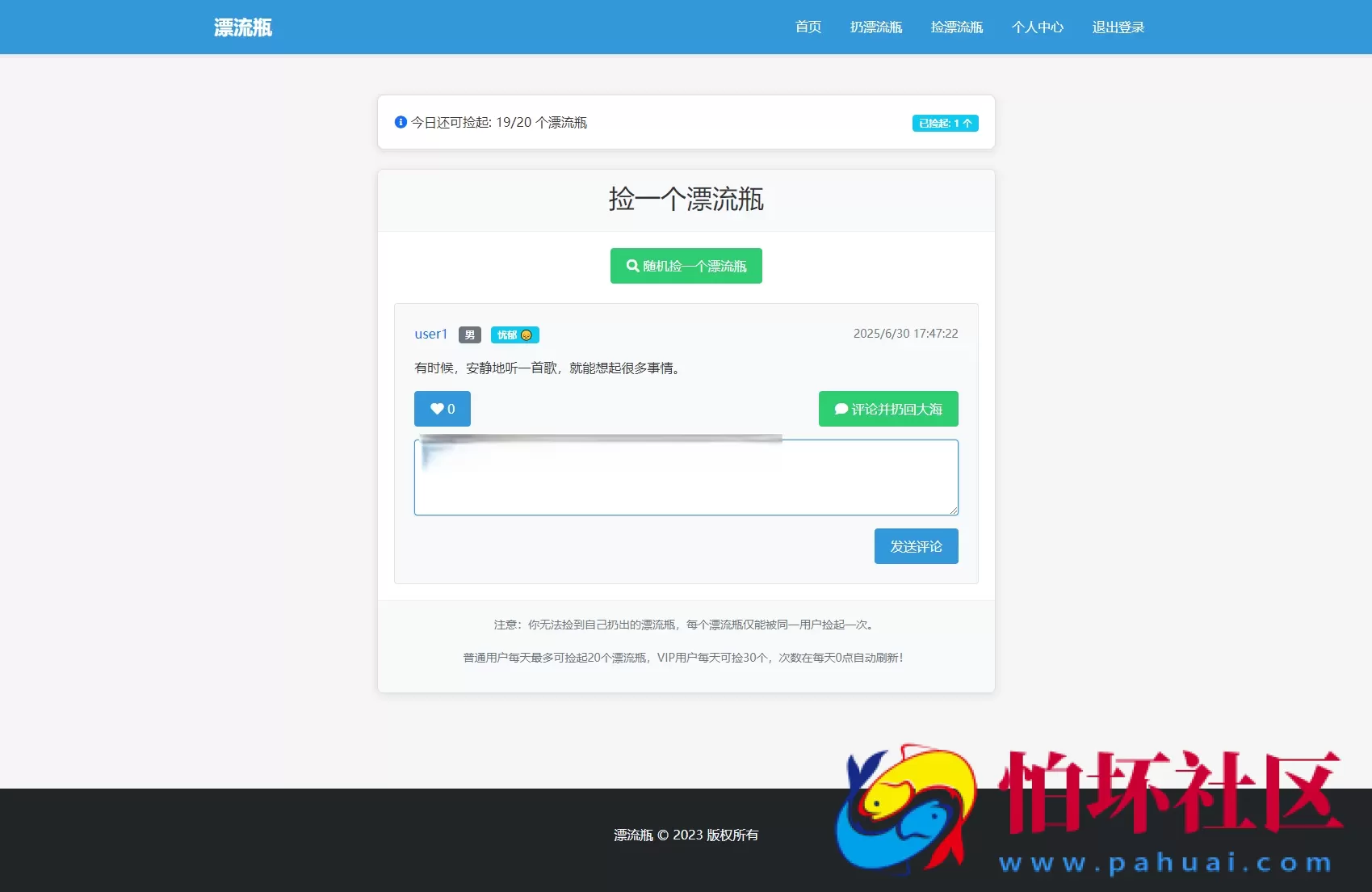1372x892 pixels.
Task: Click the 漂流瓶 brand logo in the navbar
Action: click(x=242, y=27)
